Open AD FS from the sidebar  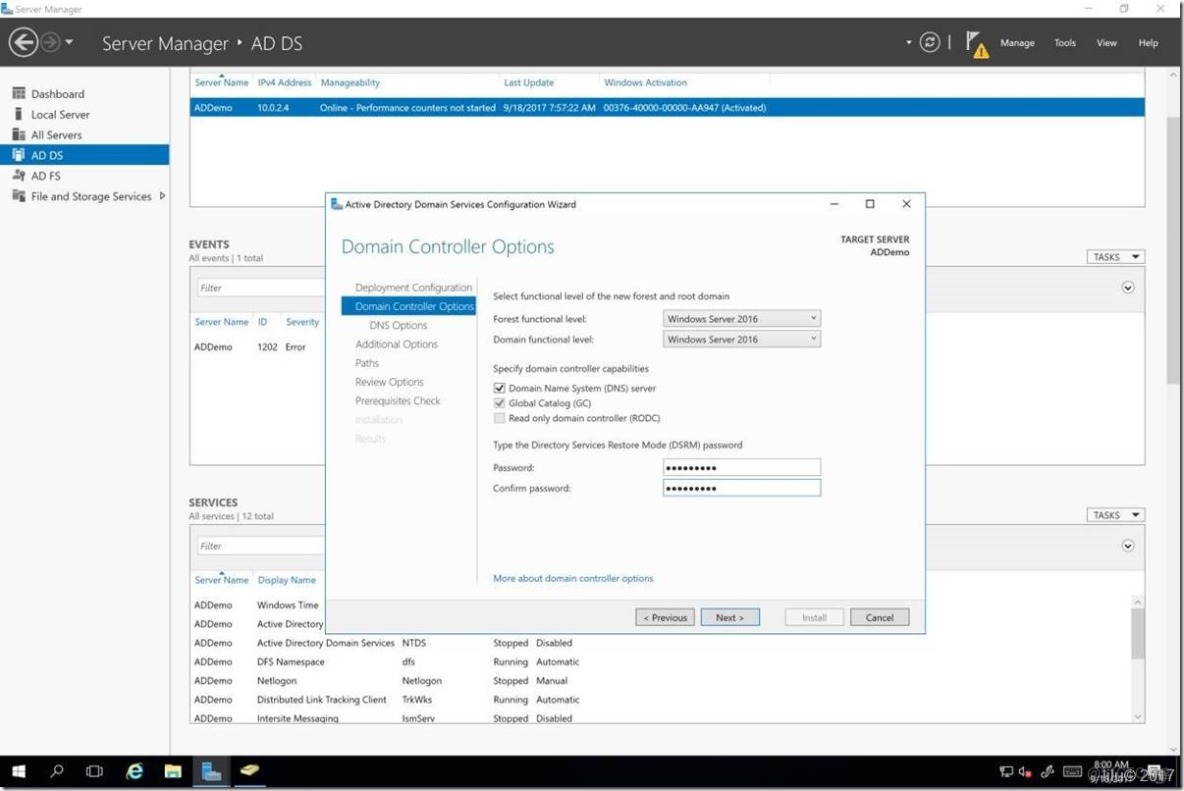(x=45, y=175)
